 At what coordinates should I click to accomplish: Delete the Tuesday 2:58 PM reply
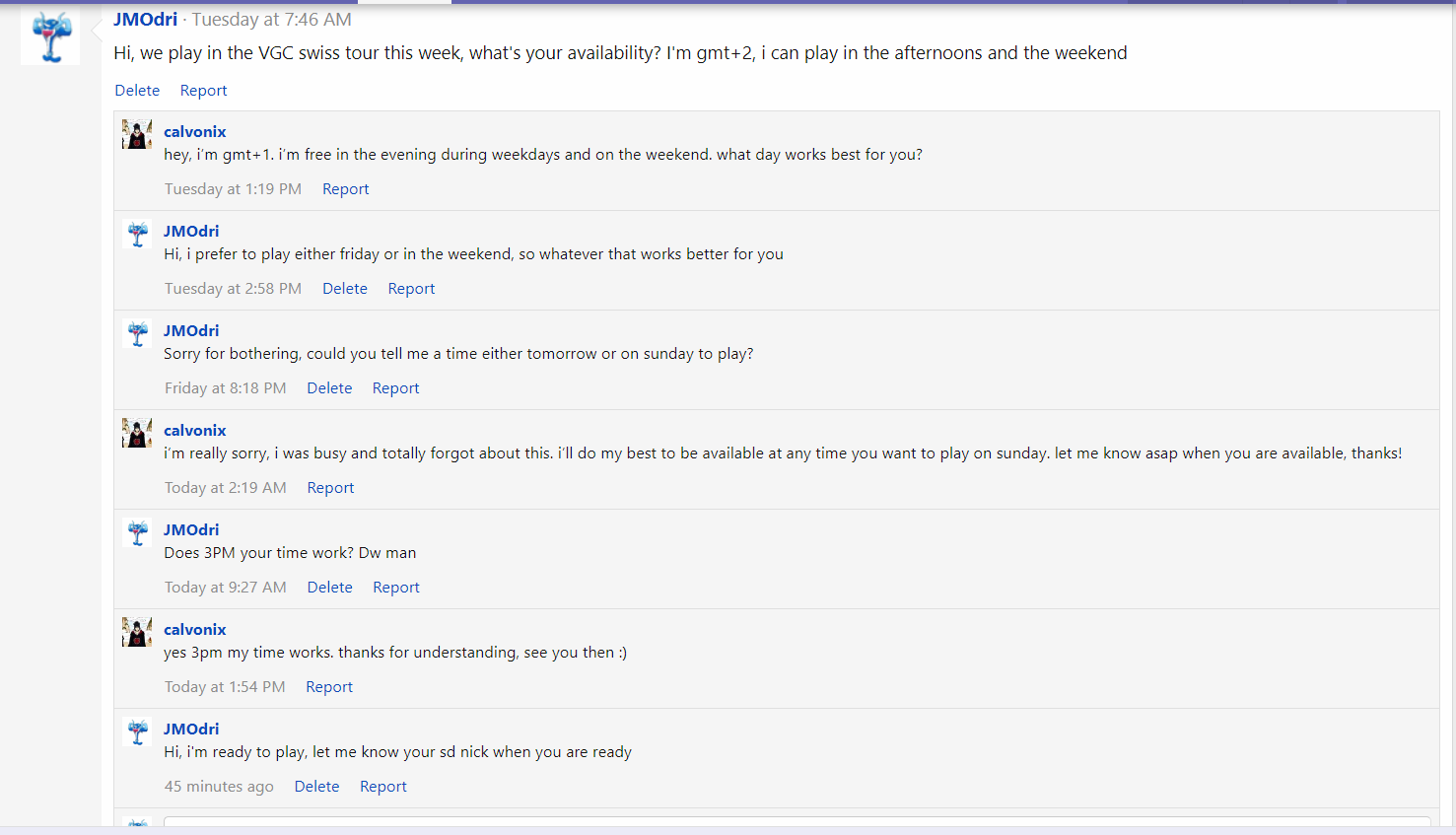[344, 289]
